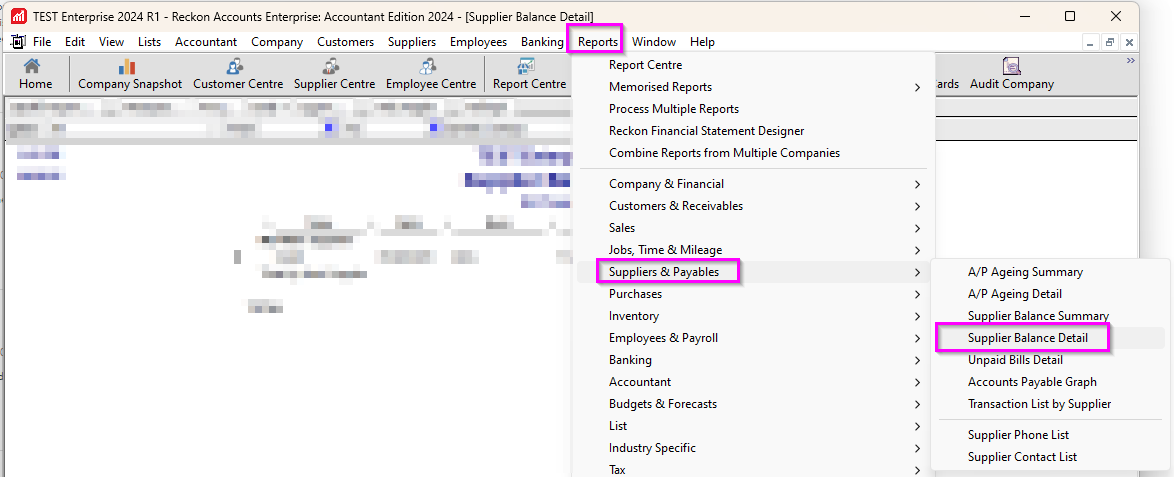Open the Window menu
1174x477 pixels.
pos(654,42)
